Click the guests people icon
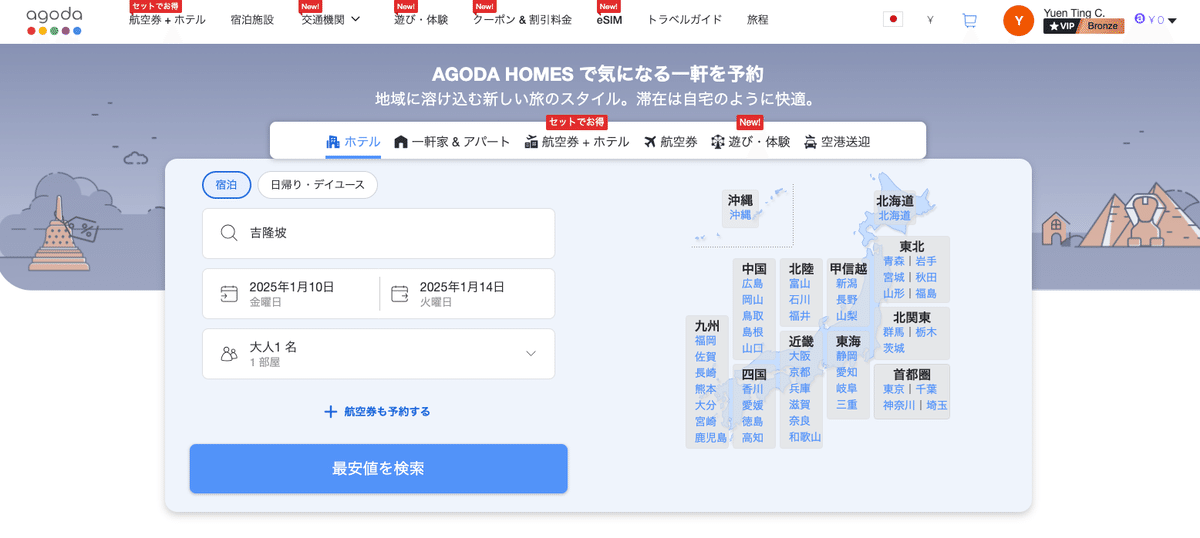This screenshot has height=538, width=1200. (229, 354)
